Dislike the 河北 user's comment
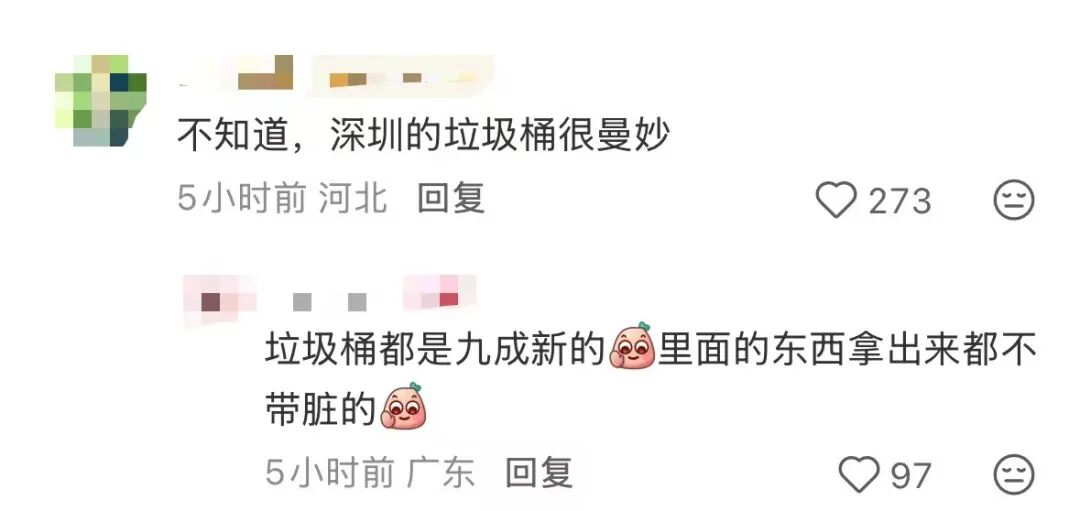Image resolution: width=1080 pixels, height=511 pixels. click(x=1014, y=200)
